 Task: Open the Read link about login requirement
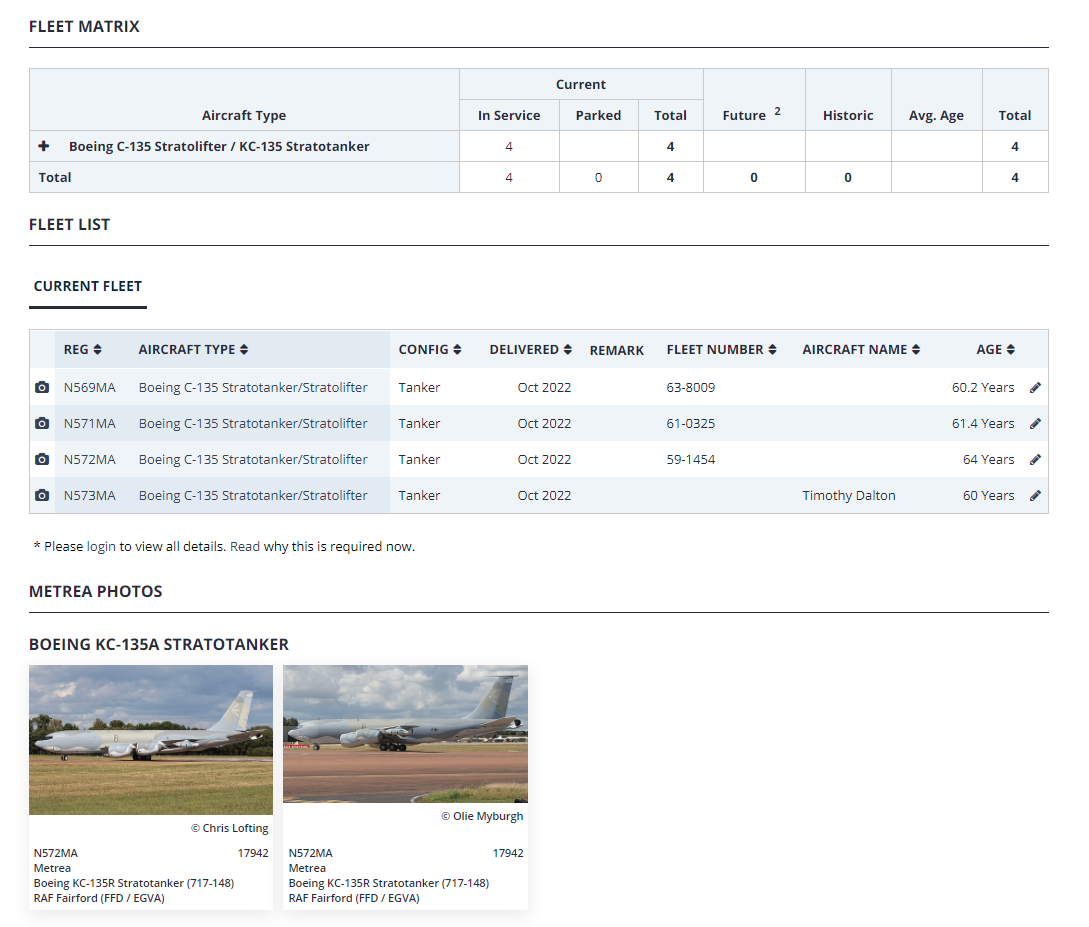[244, 546]
